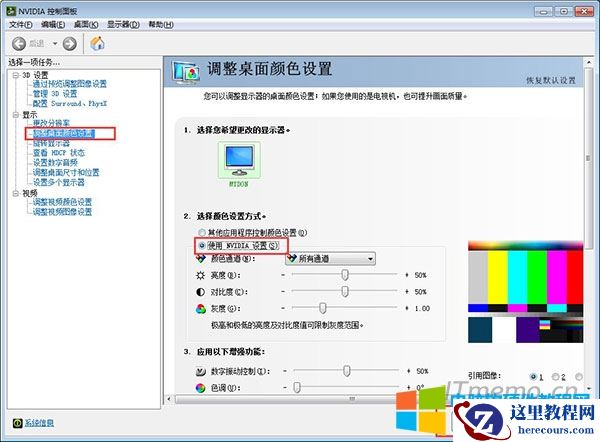Click the 灰度 RGB circles icon

[201, 308]
